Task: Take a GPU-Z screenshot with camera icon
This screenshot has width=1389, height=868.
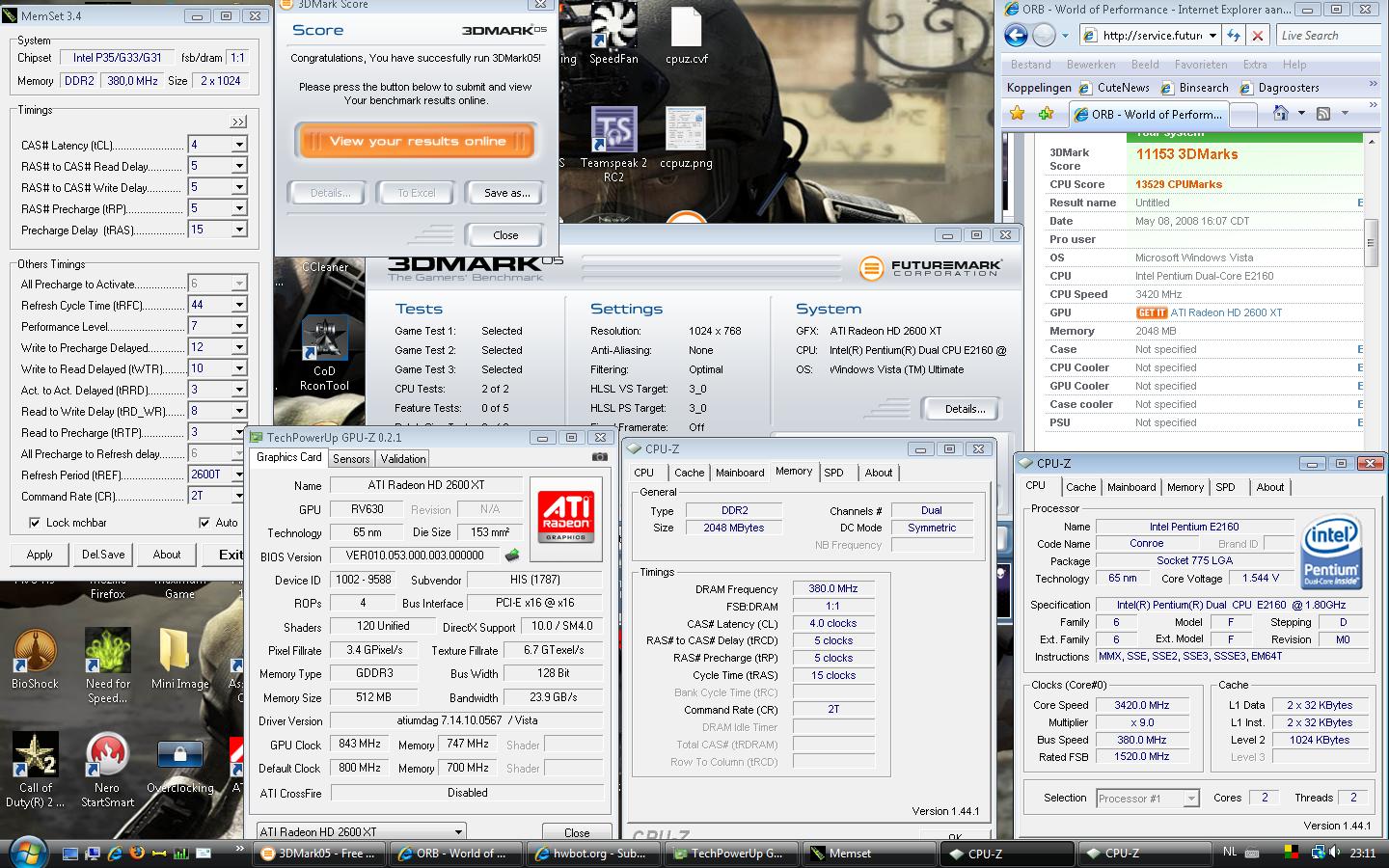Action: point(599,456)
